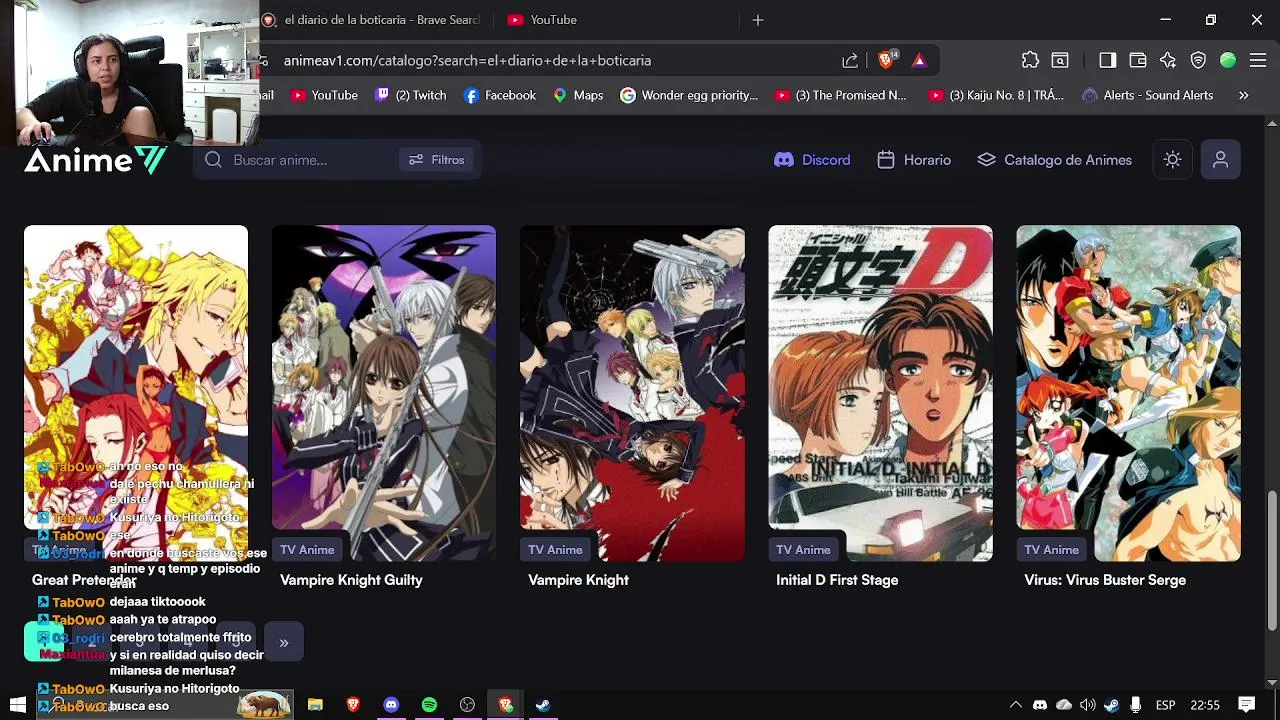
Task: Open the Alerts - Sound Alerts bookmark
Action: pyautogui.click(x=1148, y=95)
